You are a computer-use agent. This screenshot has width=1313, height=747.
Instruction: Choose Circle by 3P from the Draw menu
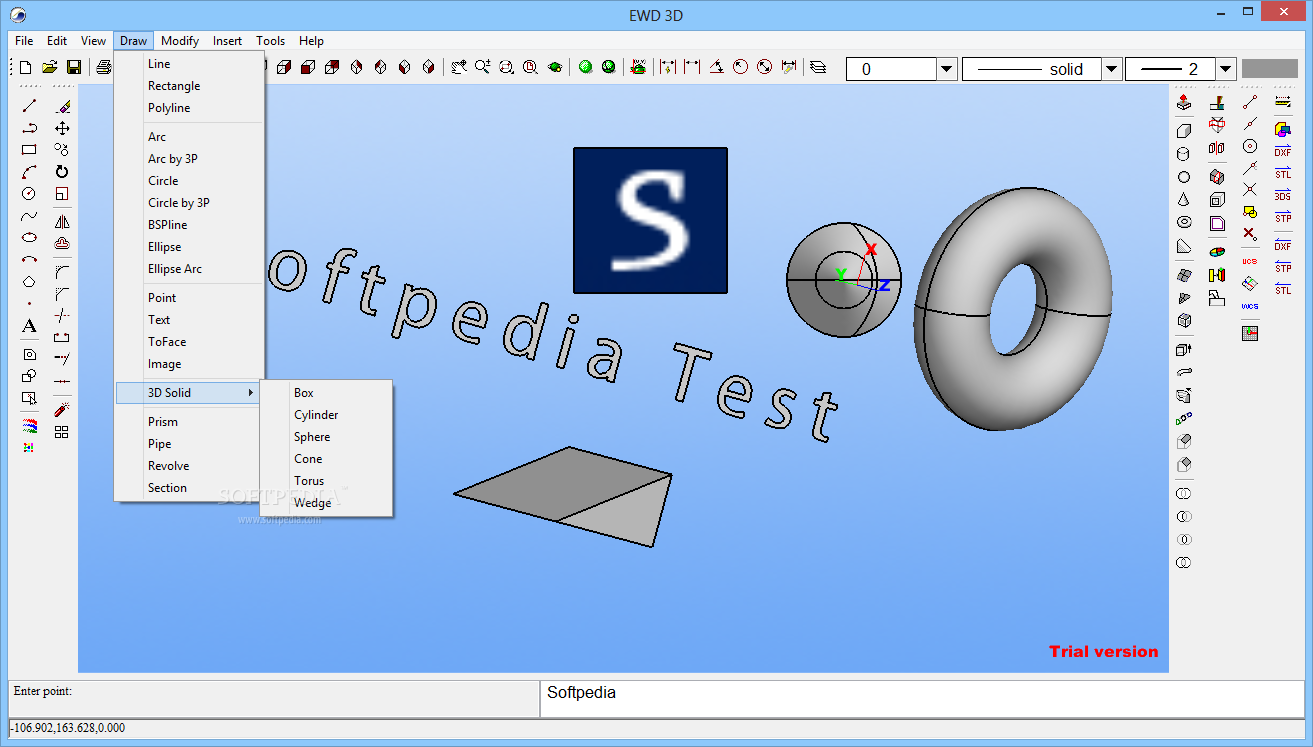(179, 203)
